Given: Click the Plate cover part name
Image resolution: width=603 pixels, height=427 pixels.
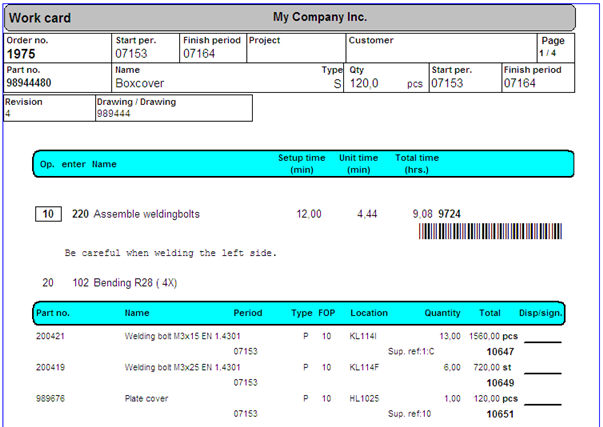Looking at the screenshot, I should (x=146, y=399).
